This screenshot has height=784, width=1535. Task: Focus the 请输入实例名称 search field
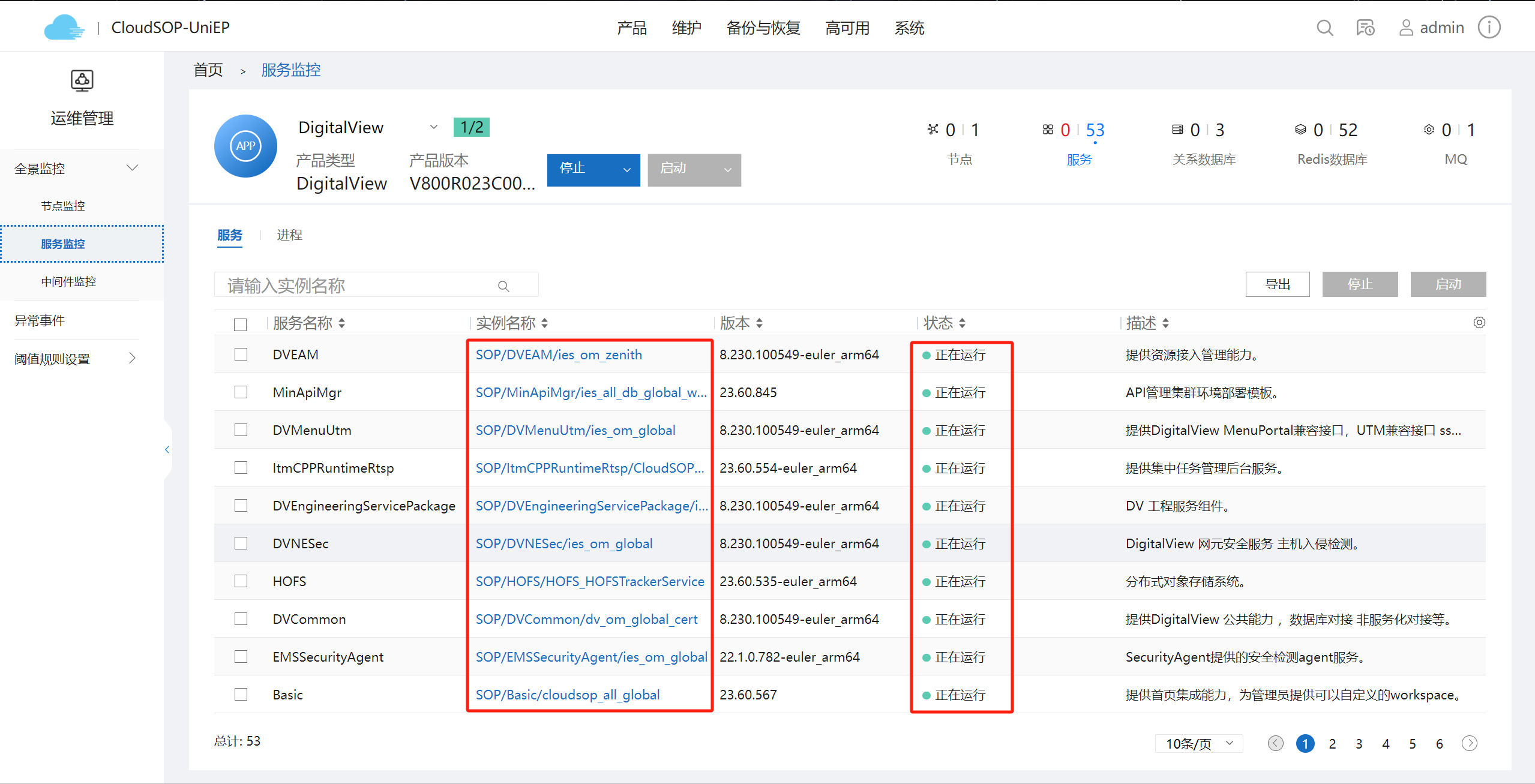(x=376, y=285)
